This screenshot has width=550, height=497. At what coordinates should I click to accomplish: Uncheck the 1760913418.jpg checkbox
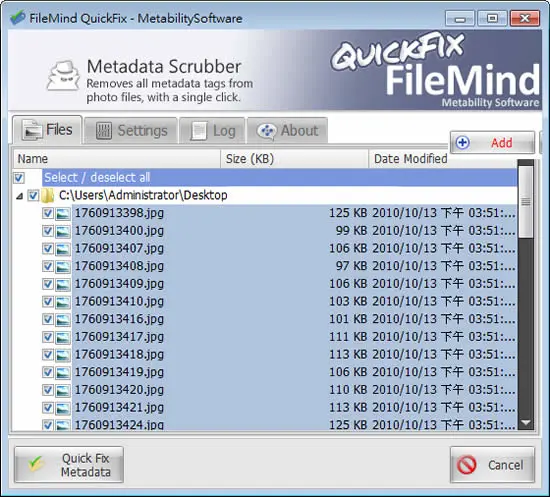coord(48,355)
